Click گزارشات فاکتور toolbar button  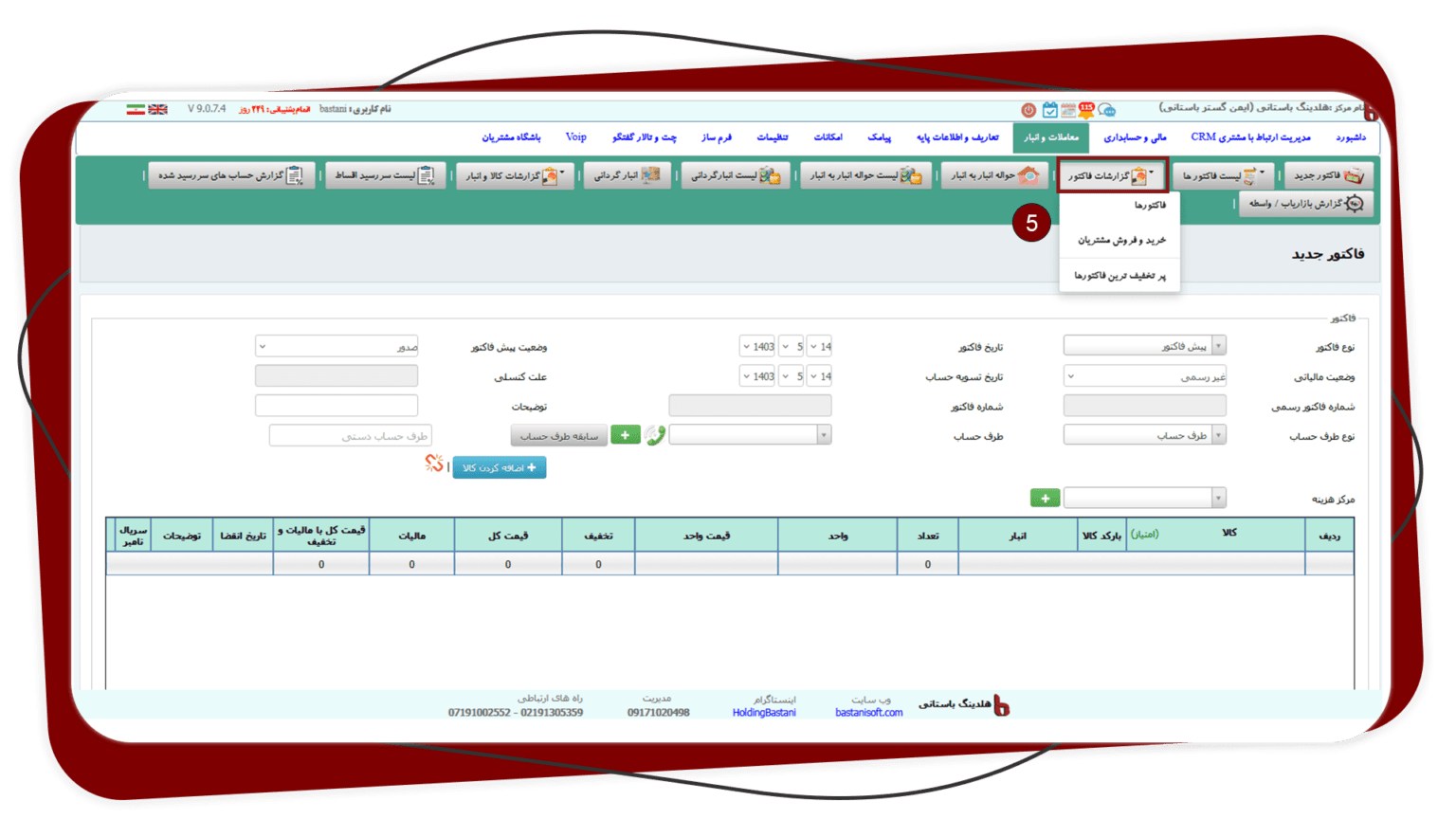coord(1112,175)
